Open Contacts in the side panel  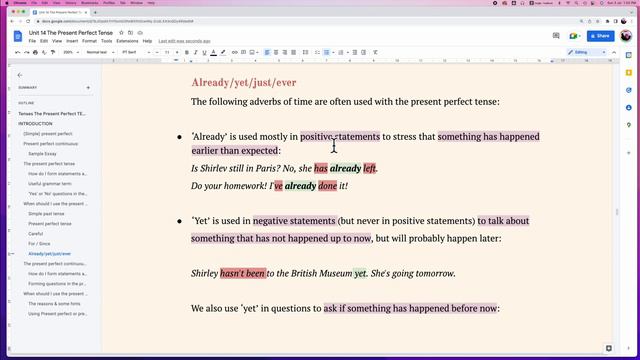coord(629,108)
